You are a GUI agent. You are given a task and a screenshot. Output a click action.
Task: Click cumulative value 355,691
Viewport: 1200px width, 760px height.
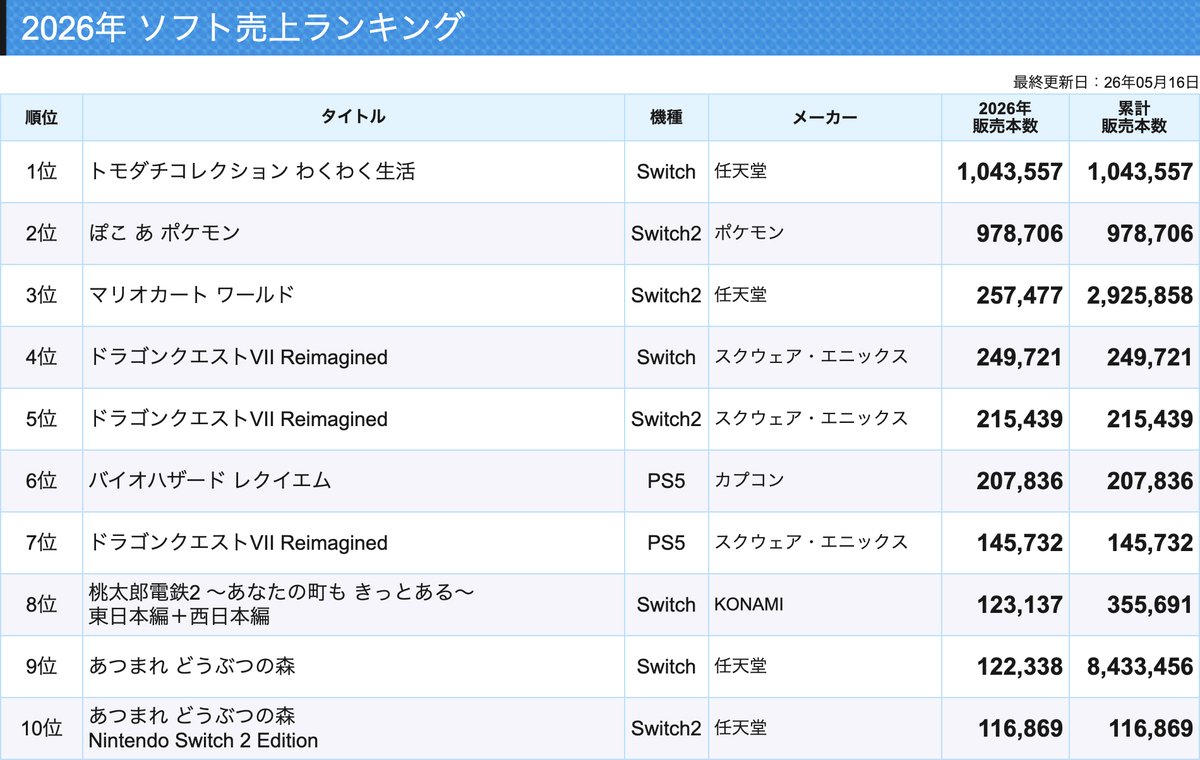[1150, 606]
